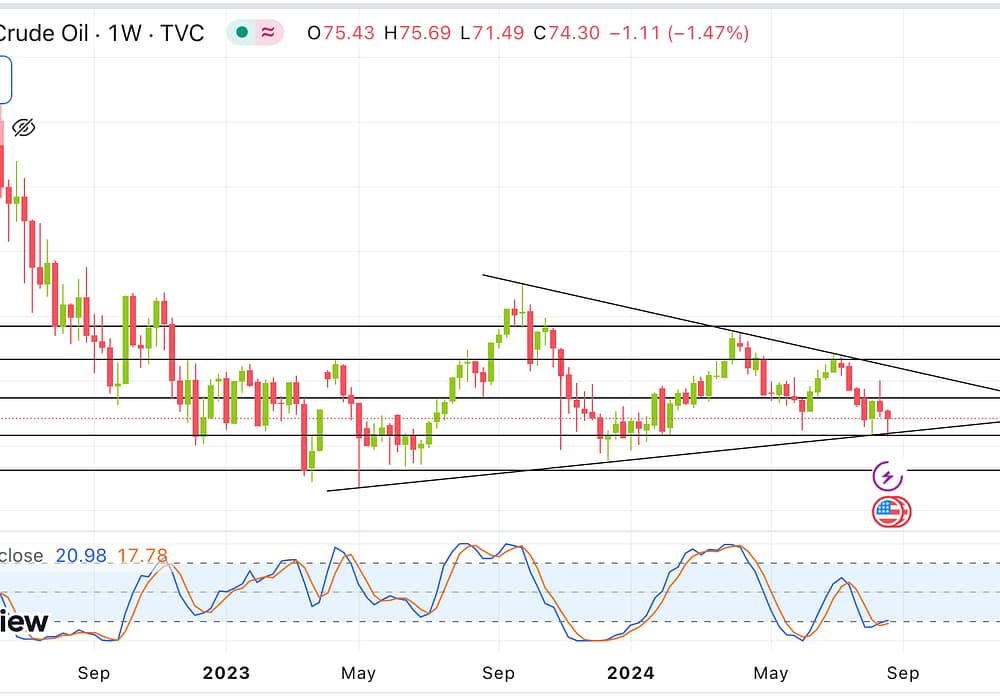This screenshot has width=1000, height=700.
Task: Toggle the crossed-out eye visibility icon
Action: pyautogui.click(x=23, y=127)
